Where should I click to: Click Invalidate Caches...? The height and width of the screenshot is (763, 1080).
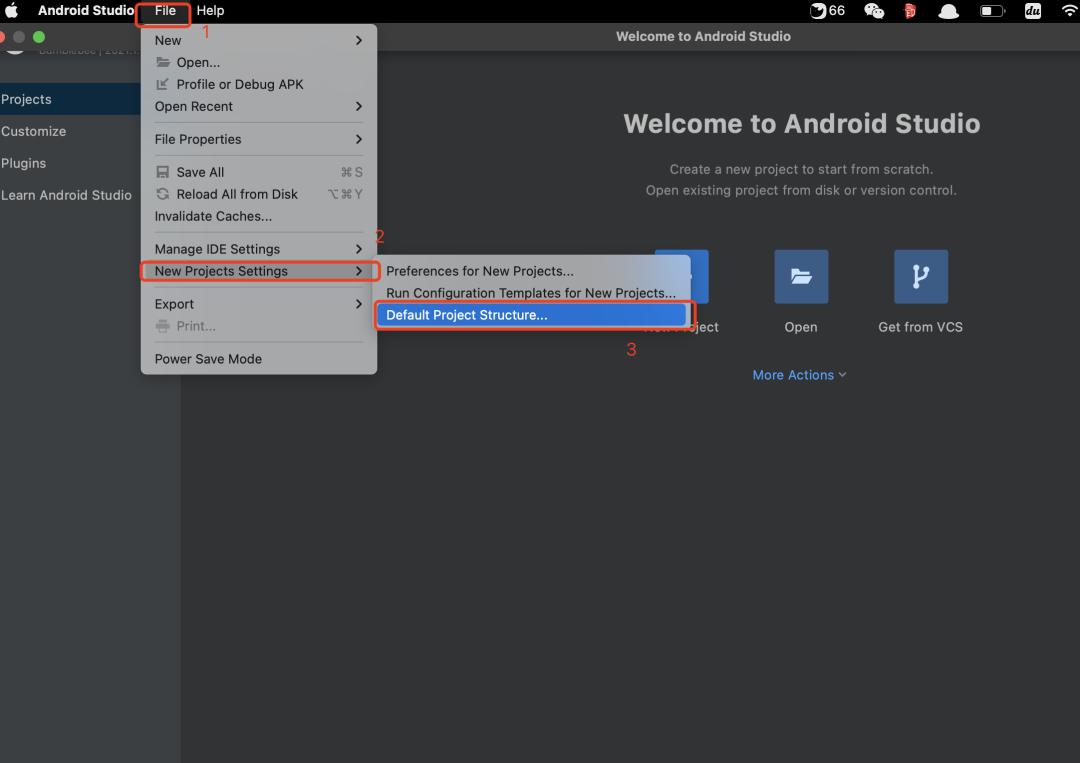pyautogui.click(x=213, y=216)
